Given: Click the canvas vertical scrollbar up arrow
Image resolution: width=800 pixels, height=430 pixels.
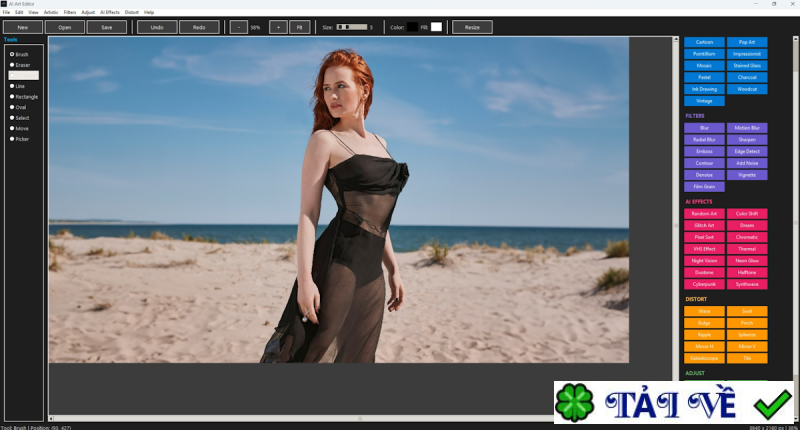Looking at the screenshot, I should coord(676,39).
